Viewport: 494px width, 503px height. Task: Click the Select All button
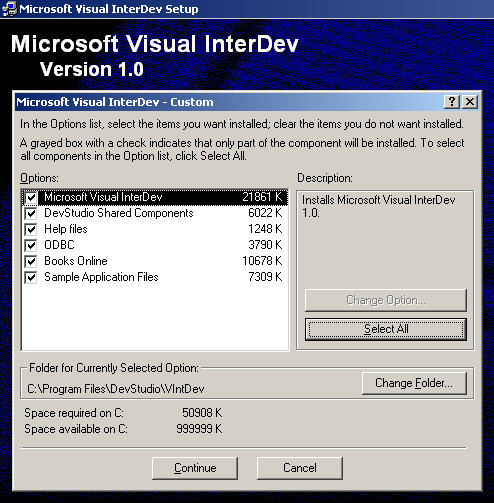(x=386, y=329)
